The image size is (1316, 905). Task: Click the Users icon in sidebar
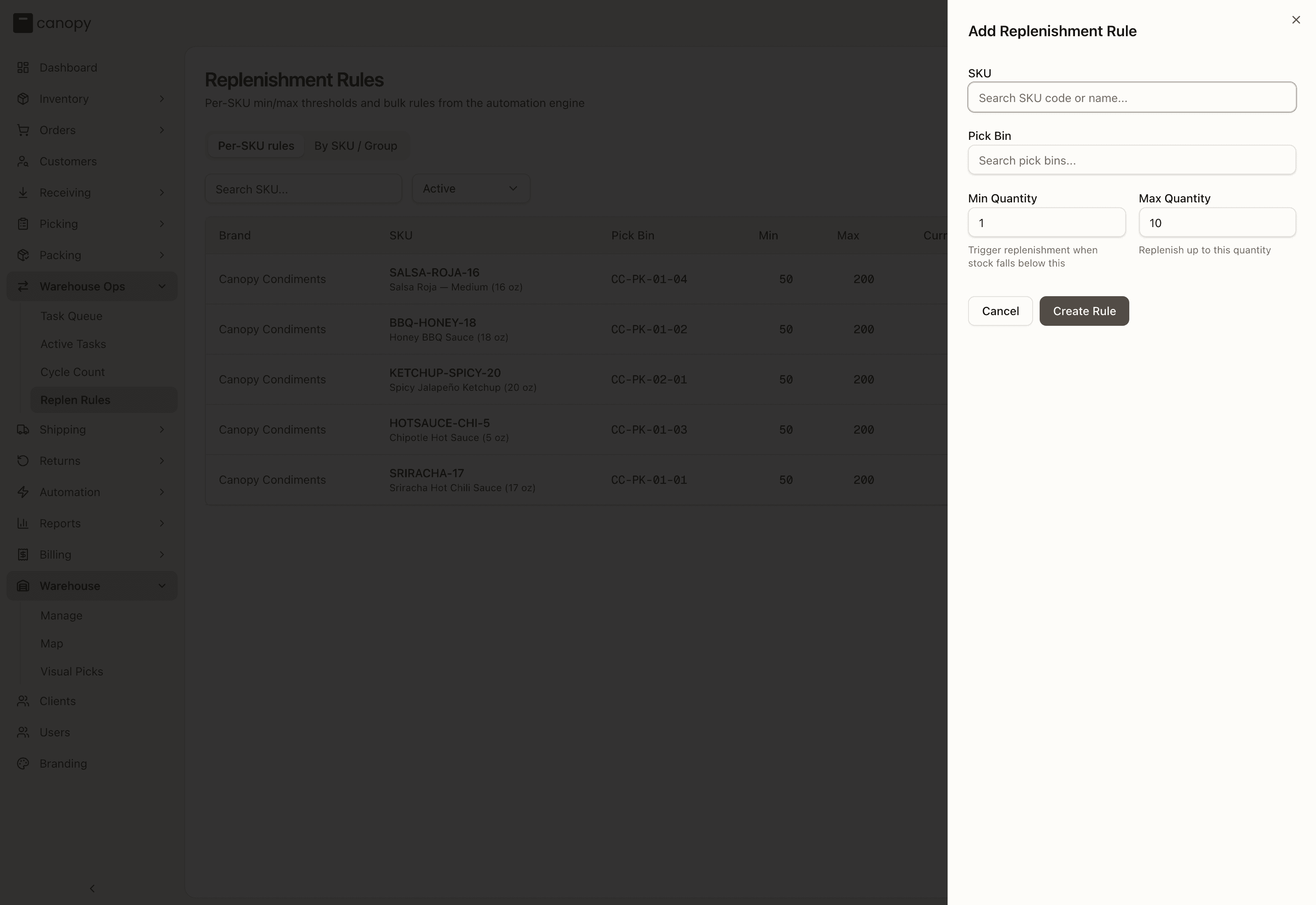23,732
